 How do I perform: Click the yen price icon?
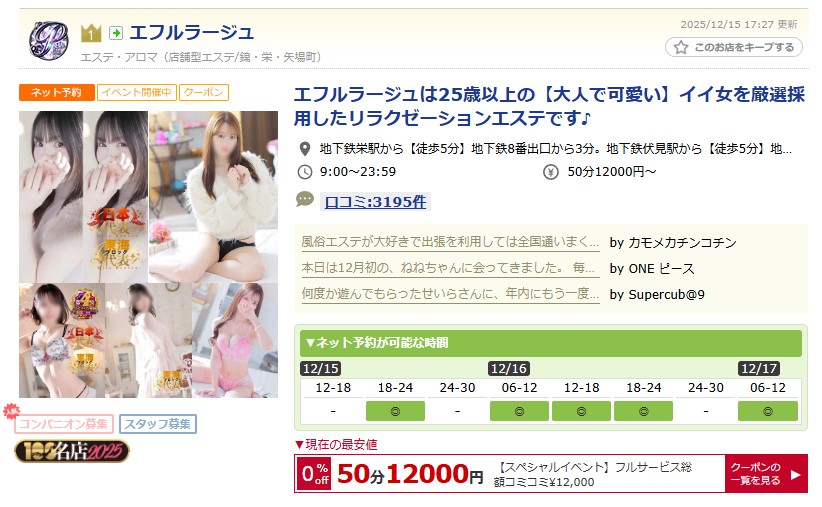[x=550, y=172]
